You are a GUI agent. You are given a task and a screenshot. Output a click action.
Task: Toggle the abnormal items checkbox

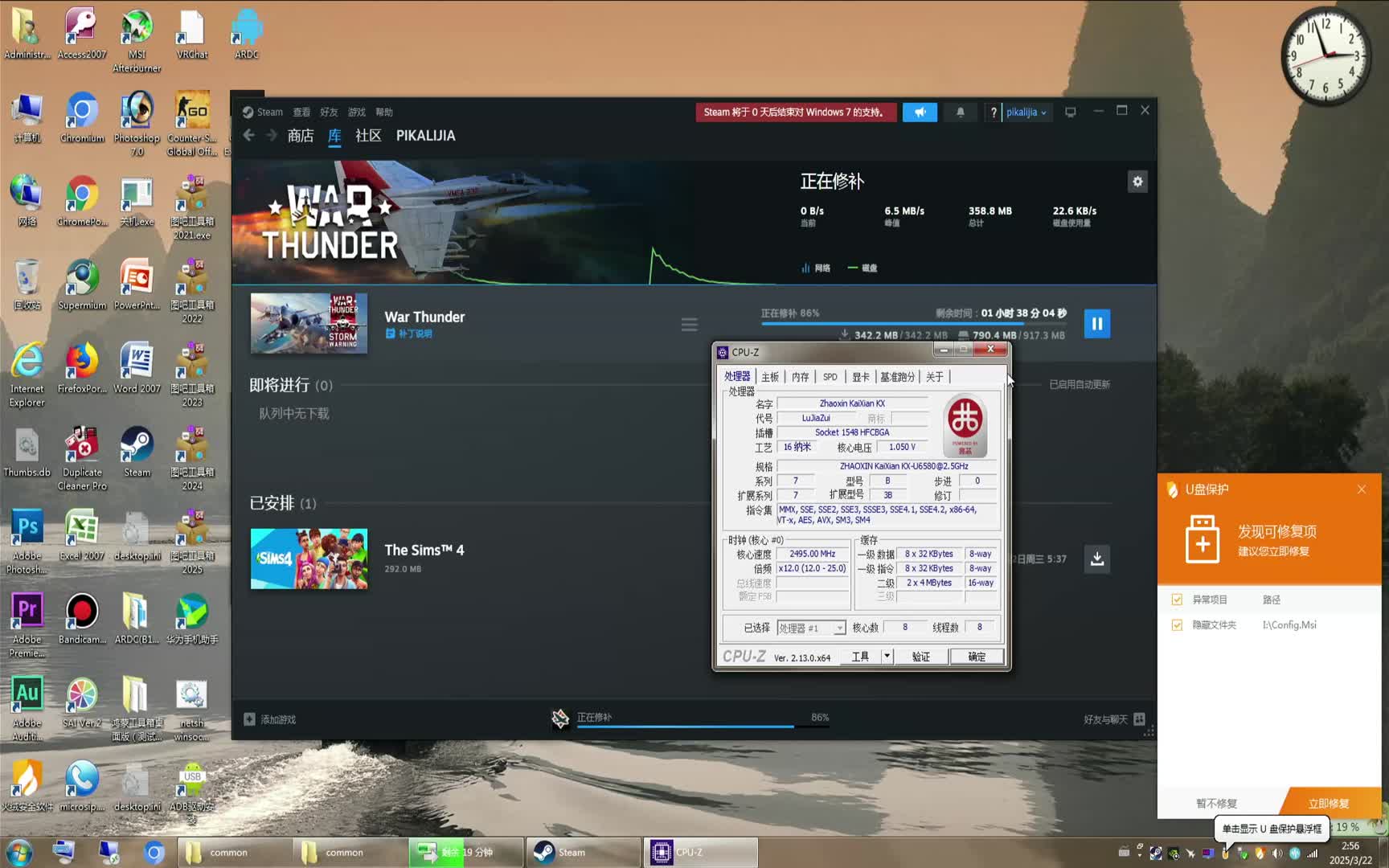click(1177, 600)
